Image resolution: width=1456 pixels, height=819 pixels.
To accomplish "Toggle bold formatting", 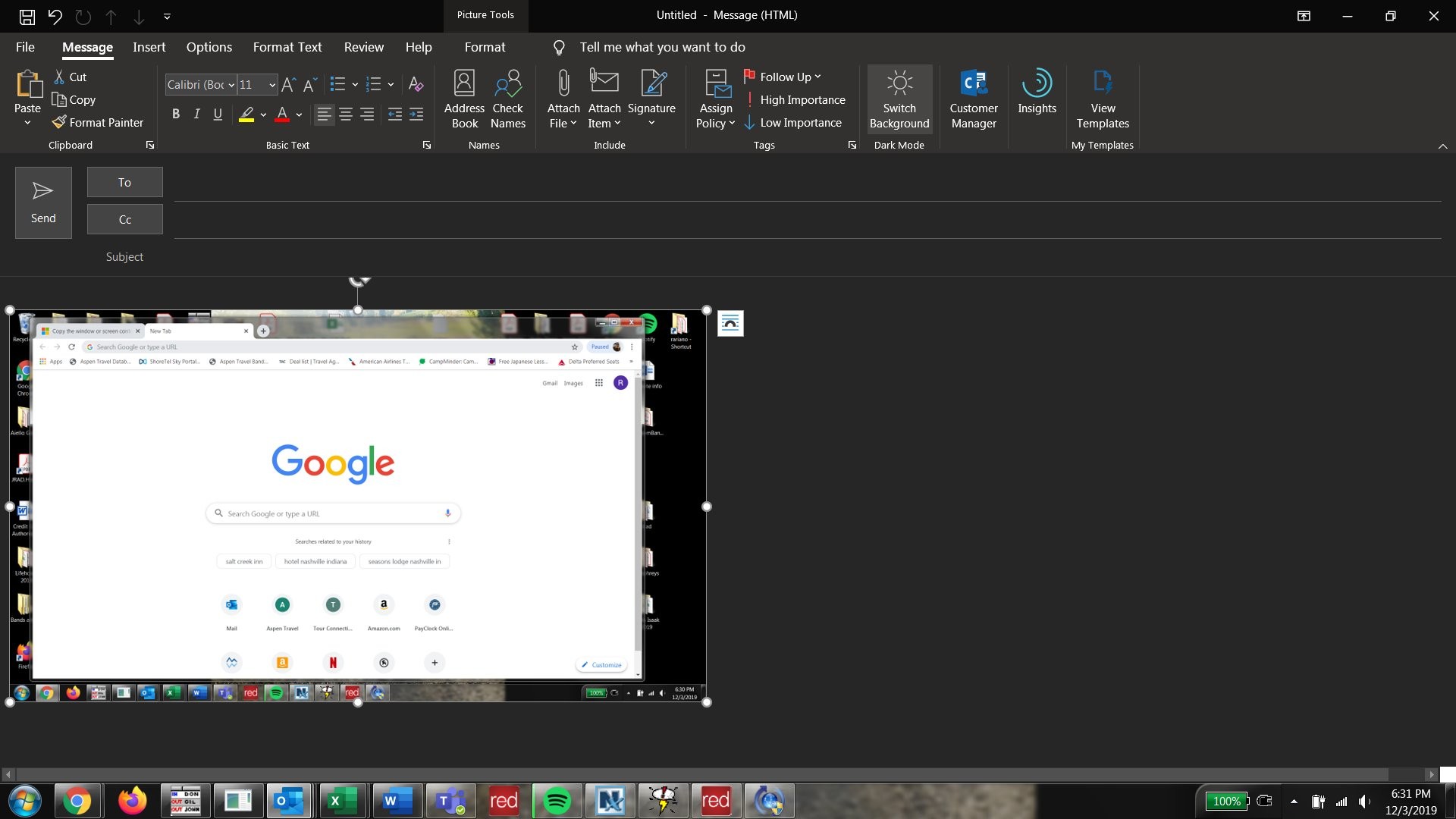I will click(175, 114).
